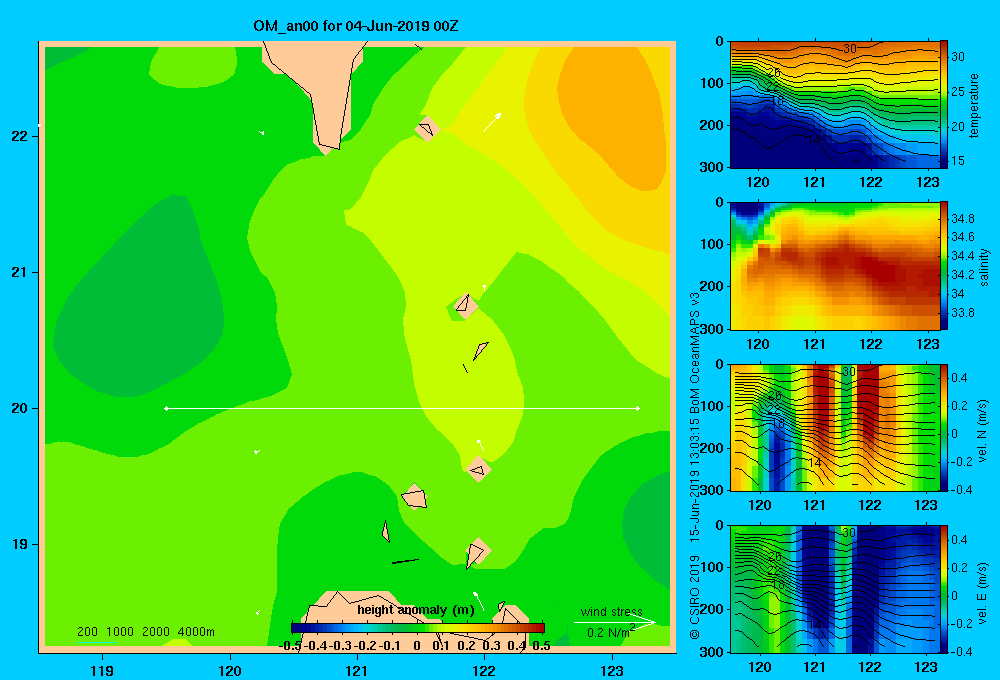Click the 'wind stress' legend label
The width and height of the screenshot is (1000, 680).
point(611,612)
